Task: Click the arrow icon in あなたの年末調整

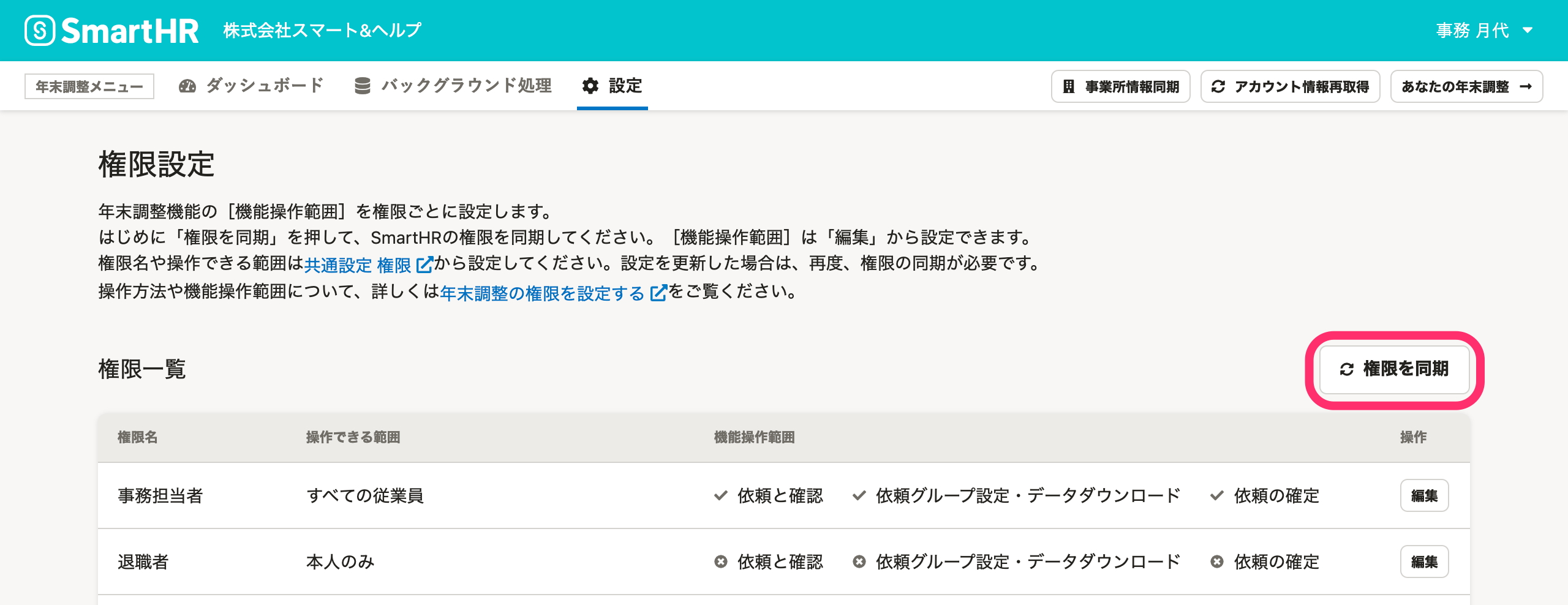Action: pyautogui.click(x=1526, y=86)
